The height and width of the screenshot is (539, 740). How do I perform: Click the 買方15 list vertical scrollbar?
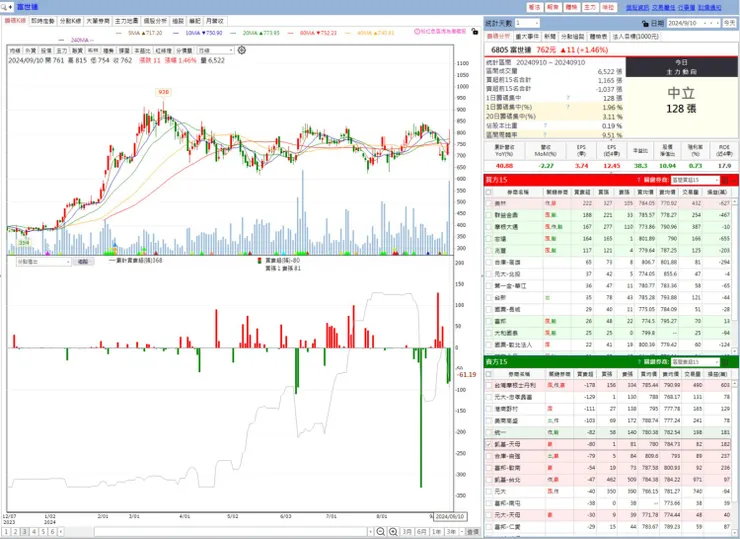tap(734, 276)
